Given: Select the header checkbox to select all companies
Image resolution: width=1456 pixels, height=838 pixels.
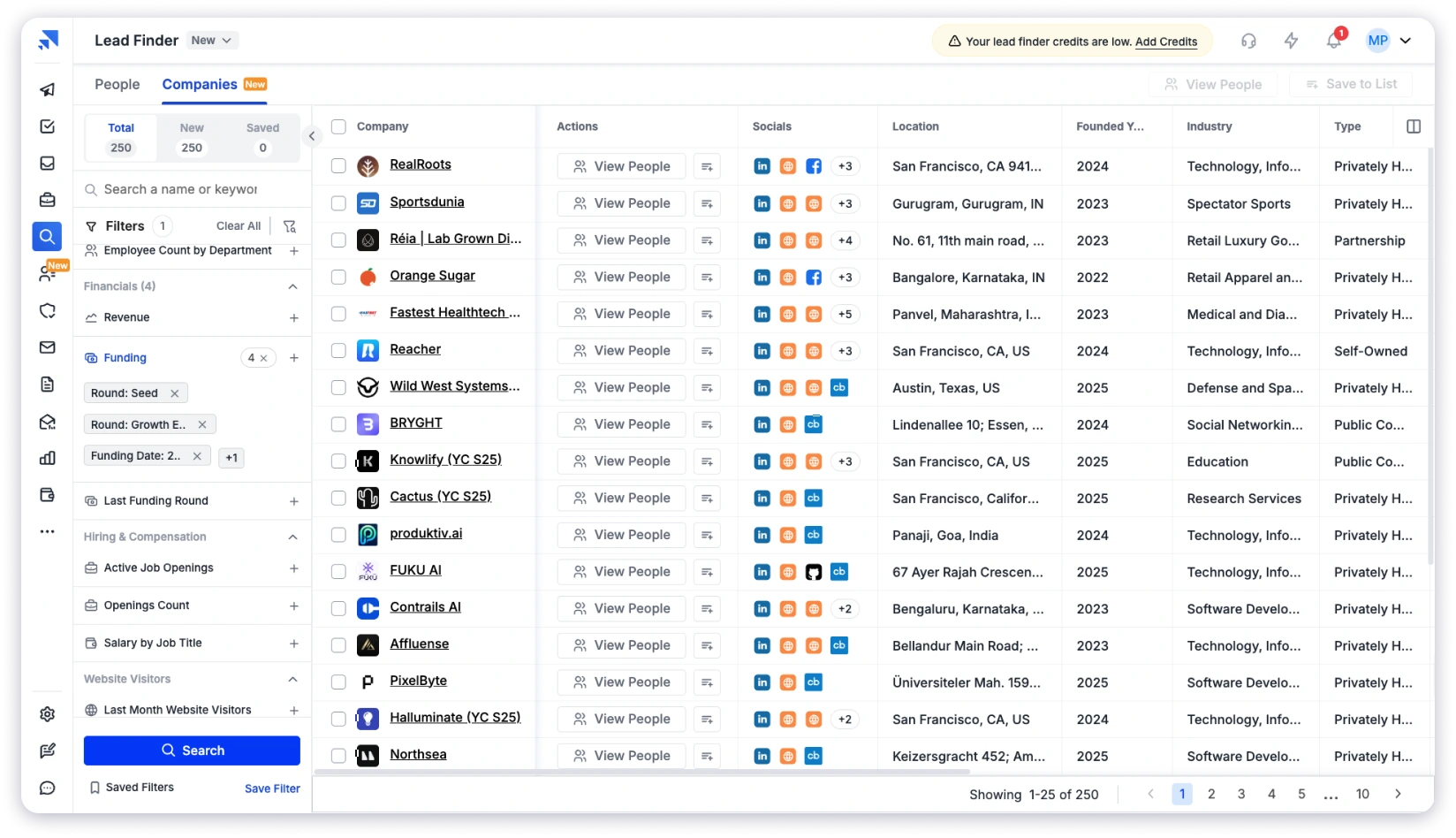Looking at the screenshot, I should tap(338, 126).
